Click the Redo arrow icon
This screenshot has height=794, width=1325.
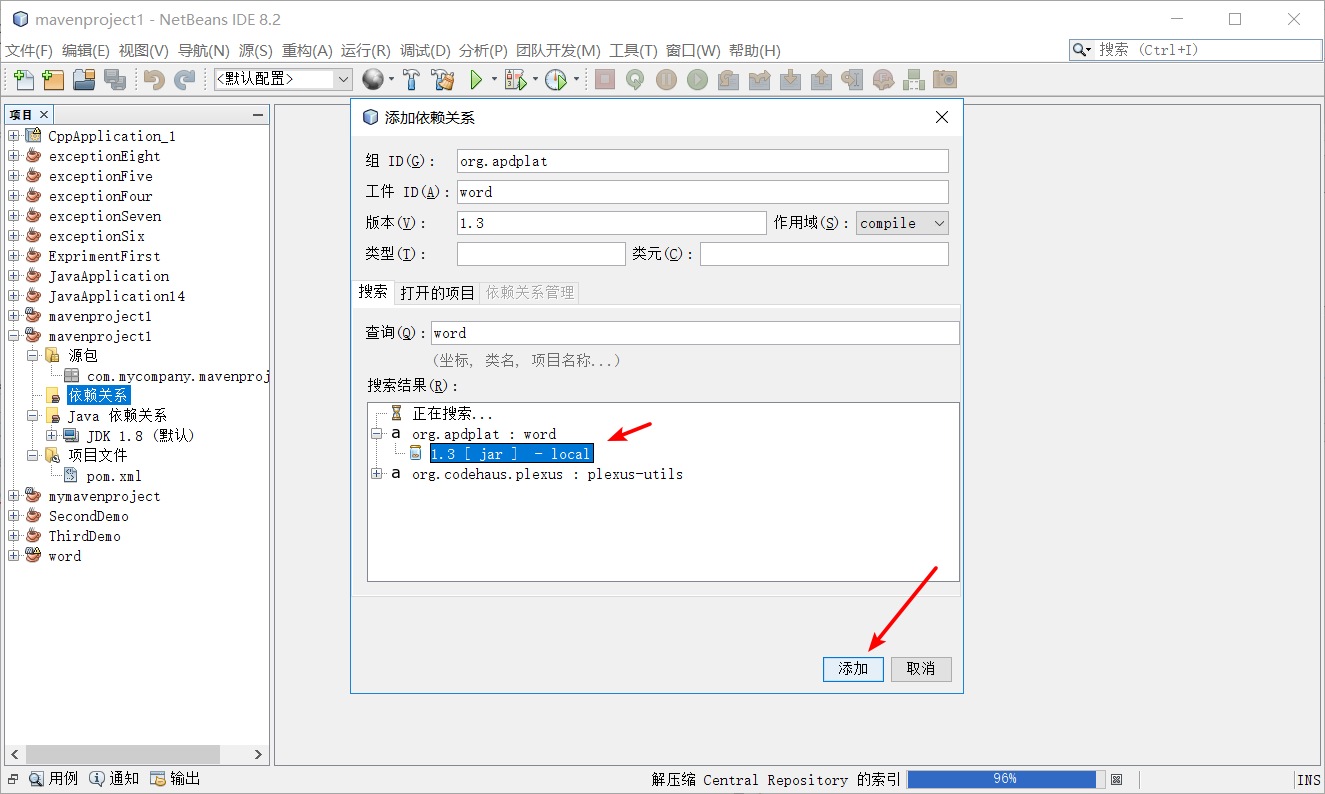(185, 79)
